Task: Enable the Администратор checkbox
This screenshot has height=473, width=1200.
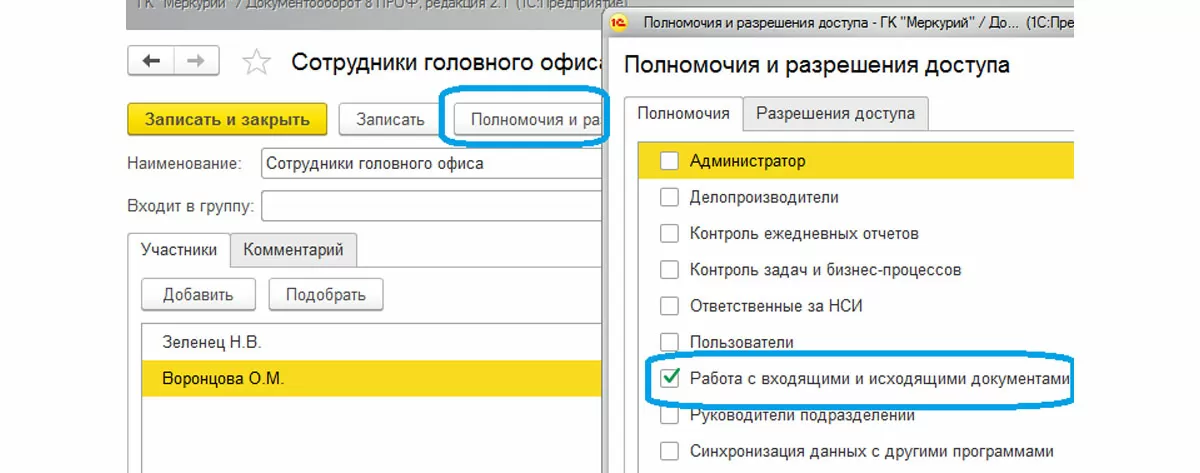Action: (x=669, y=161)
